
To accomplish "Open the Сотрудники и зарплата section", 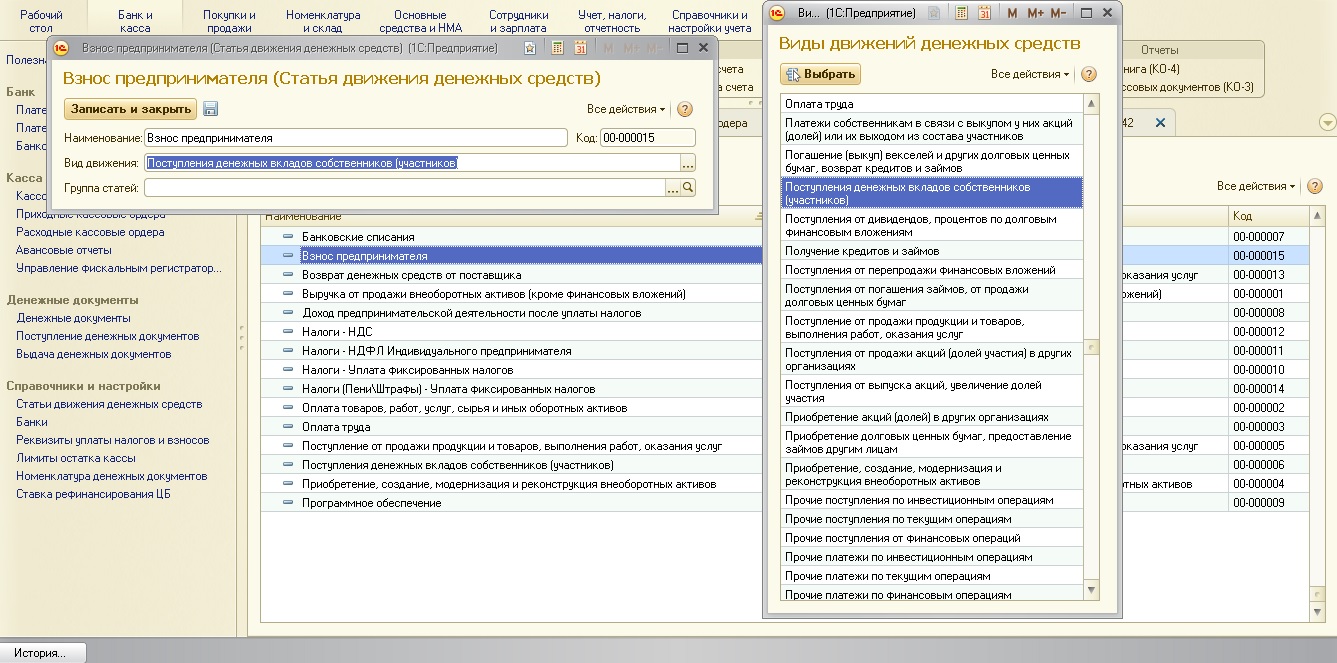I will coord(518,22).
